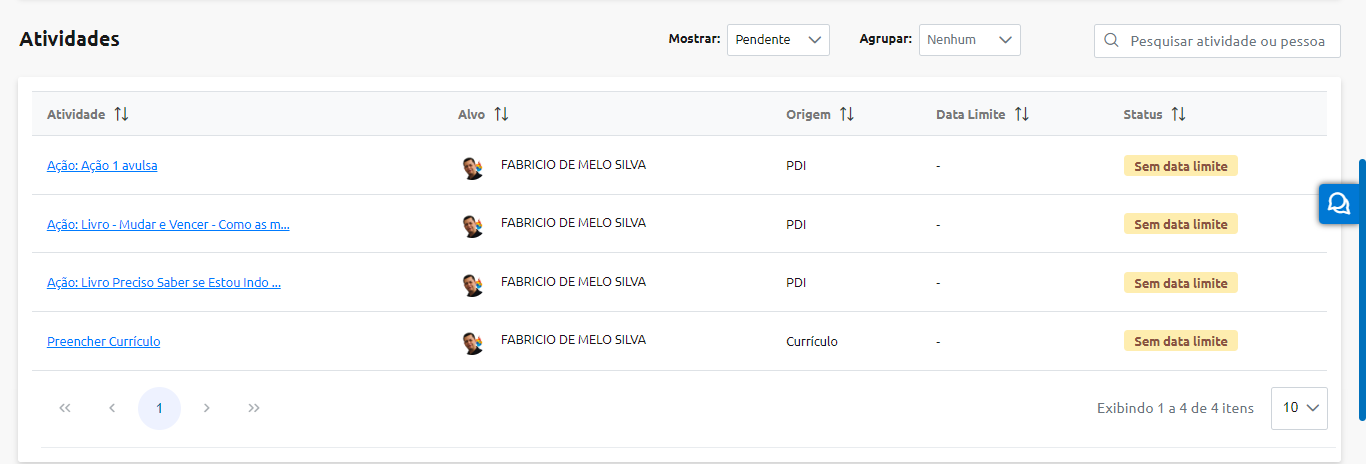Go to the first page arrow
Screen dimensions: 1366x464
[x=65, y=408]
